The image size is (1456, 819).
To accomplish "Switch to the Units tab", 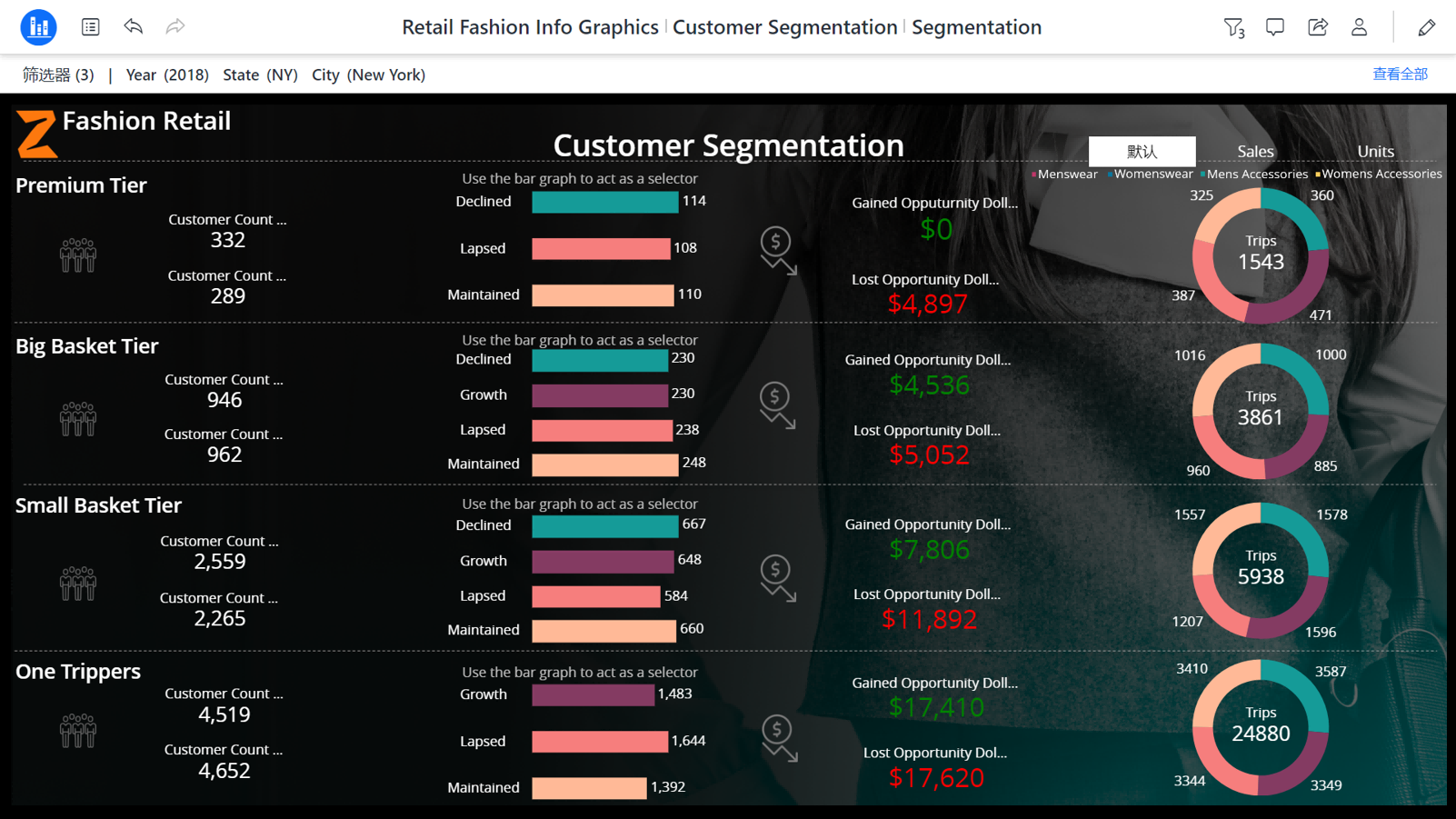I will click(1375, 152).
